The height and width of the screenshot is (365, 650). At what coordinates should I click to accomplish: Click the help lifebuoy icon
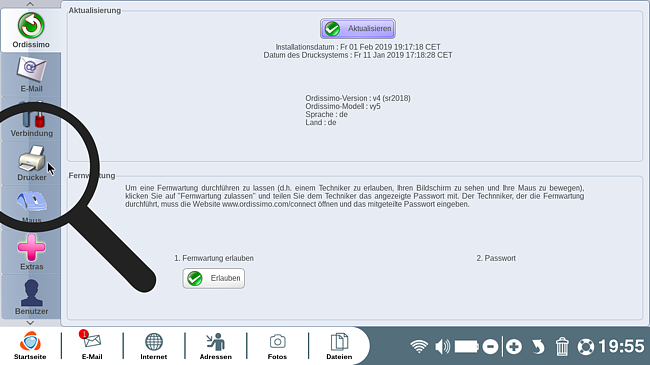[586, 346]
